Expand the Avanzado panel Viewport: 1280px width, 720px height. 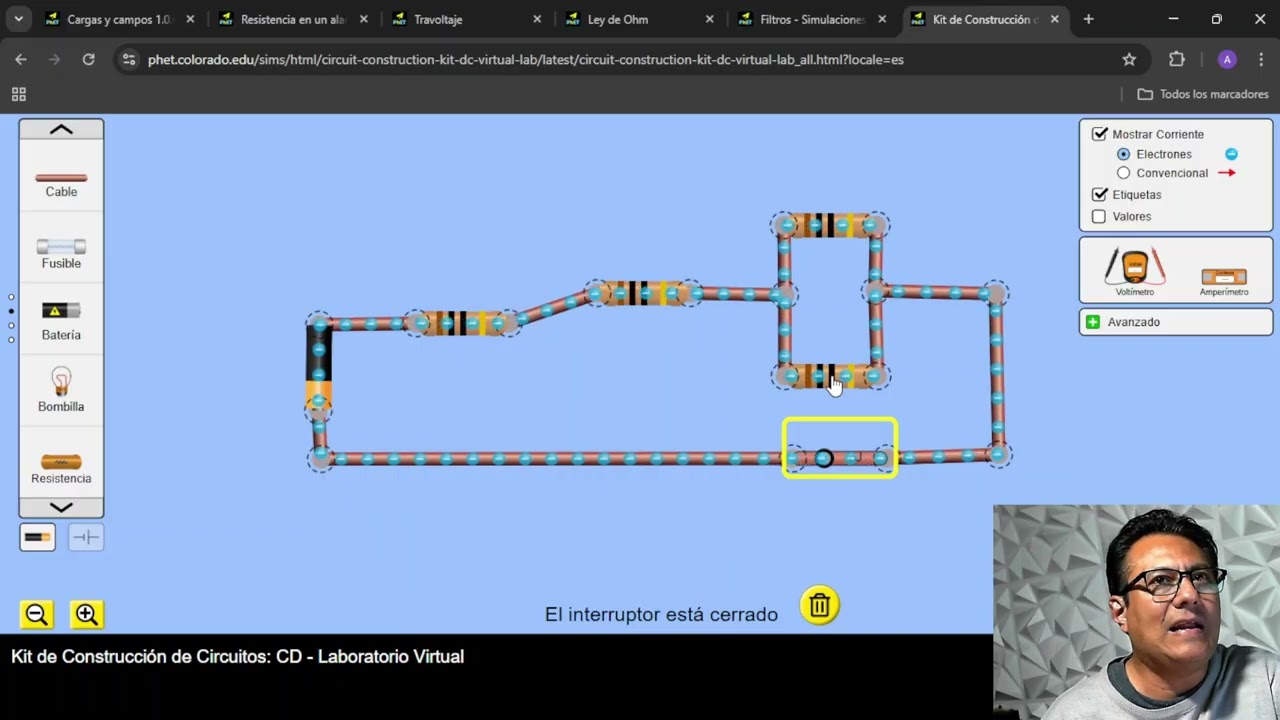point(1176,322)
